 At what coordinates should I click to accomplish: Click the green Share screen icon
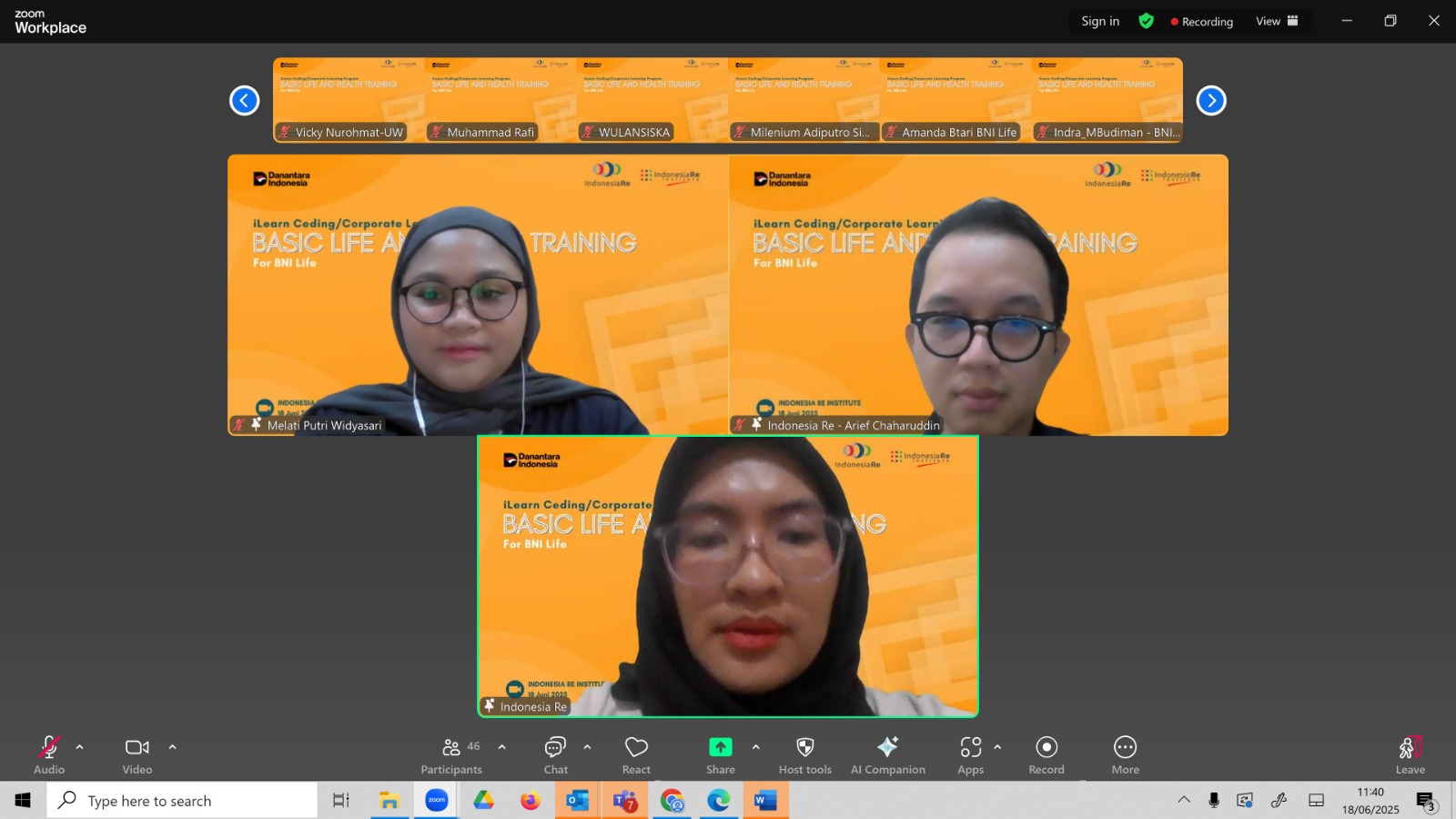[720, 747]
